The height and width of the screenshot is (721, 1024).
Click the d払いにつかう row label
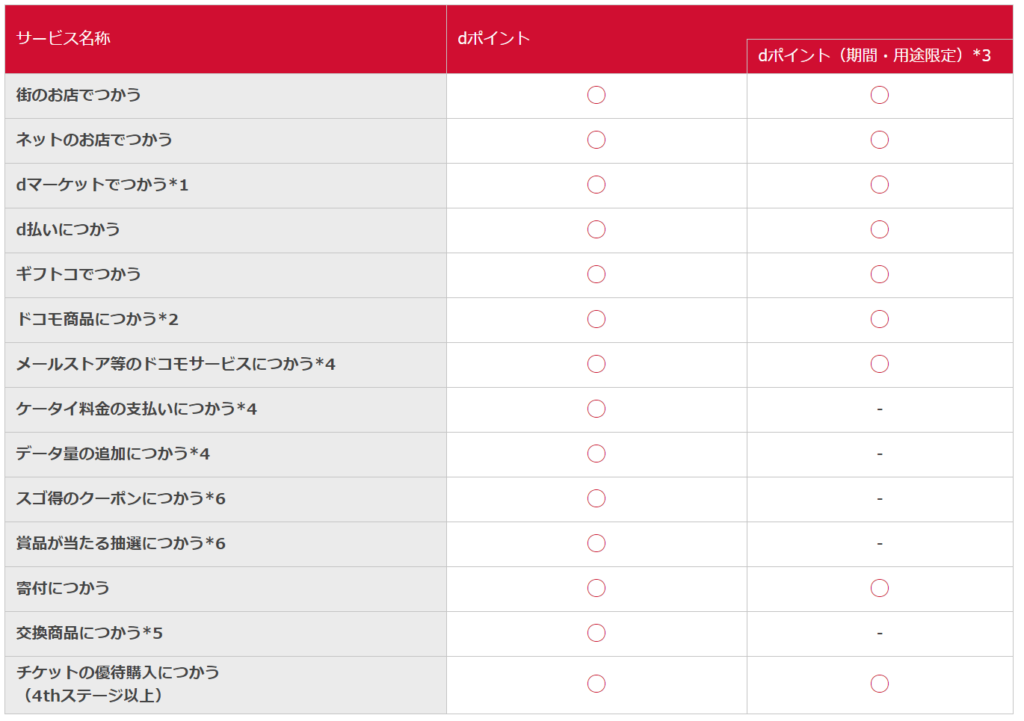click(x=68, y=230)
